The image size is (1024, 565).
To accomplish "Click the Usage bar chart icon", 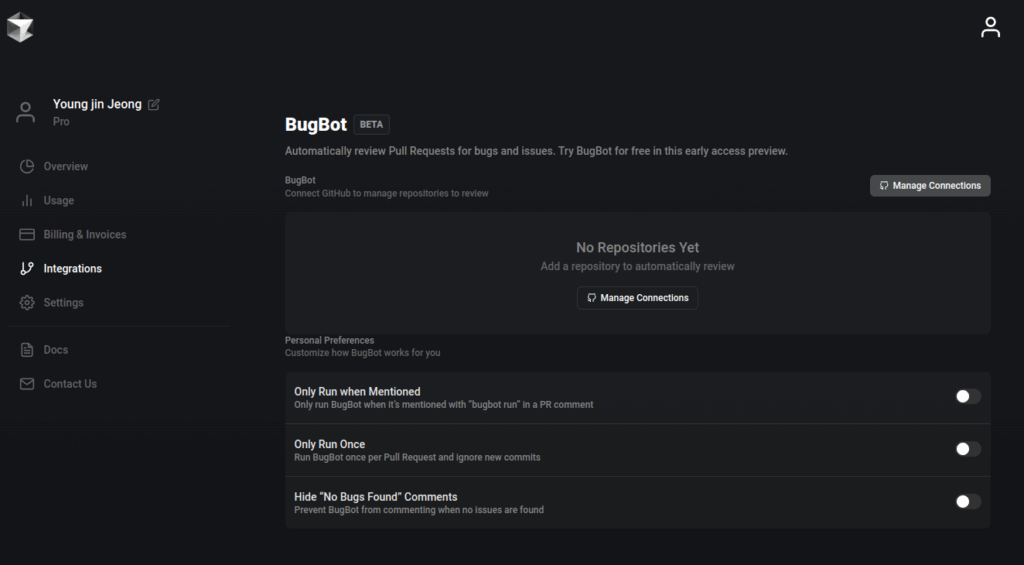I will pos(27,200).
